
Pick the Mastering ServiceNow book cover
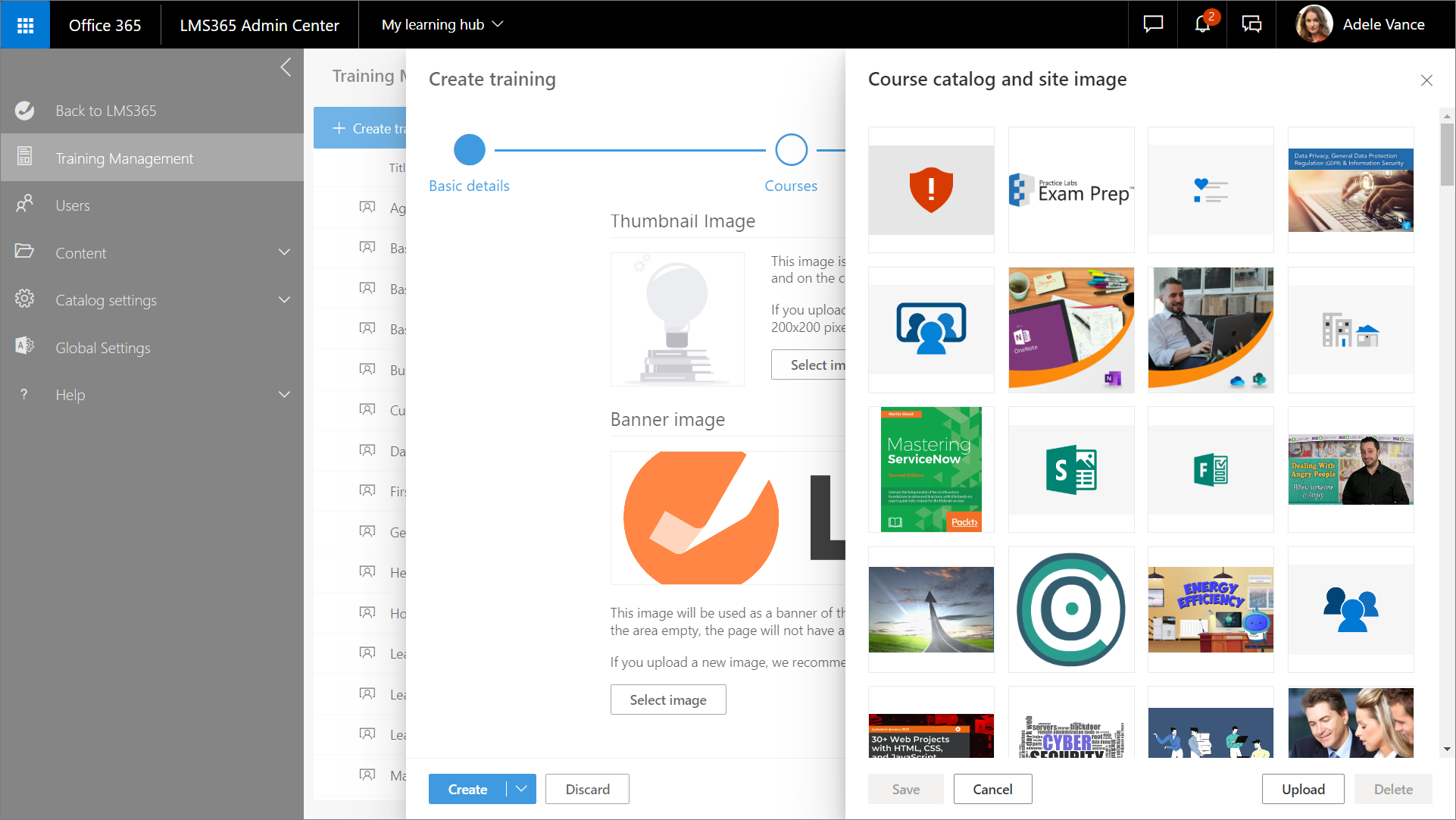931,469
